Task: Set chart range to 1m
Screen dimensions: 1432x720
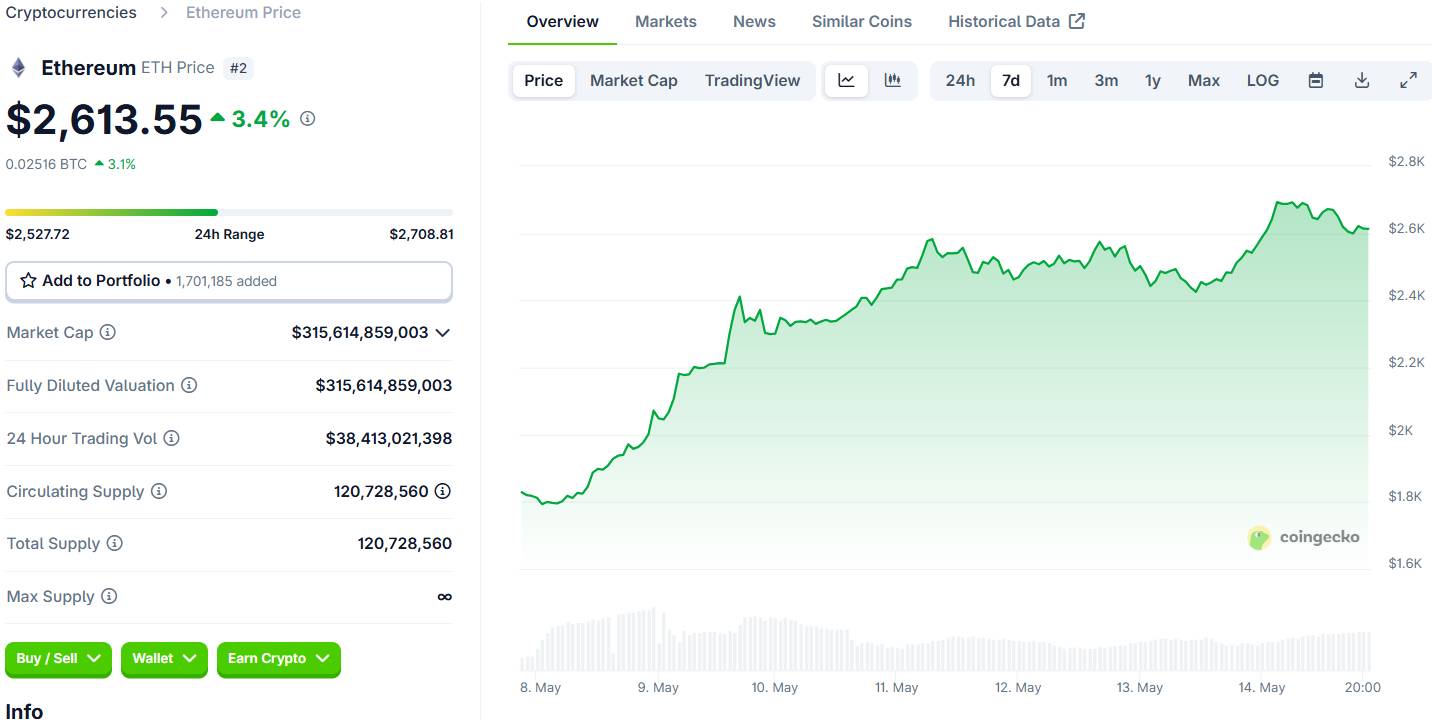Action: click(x=1057, y=80)
